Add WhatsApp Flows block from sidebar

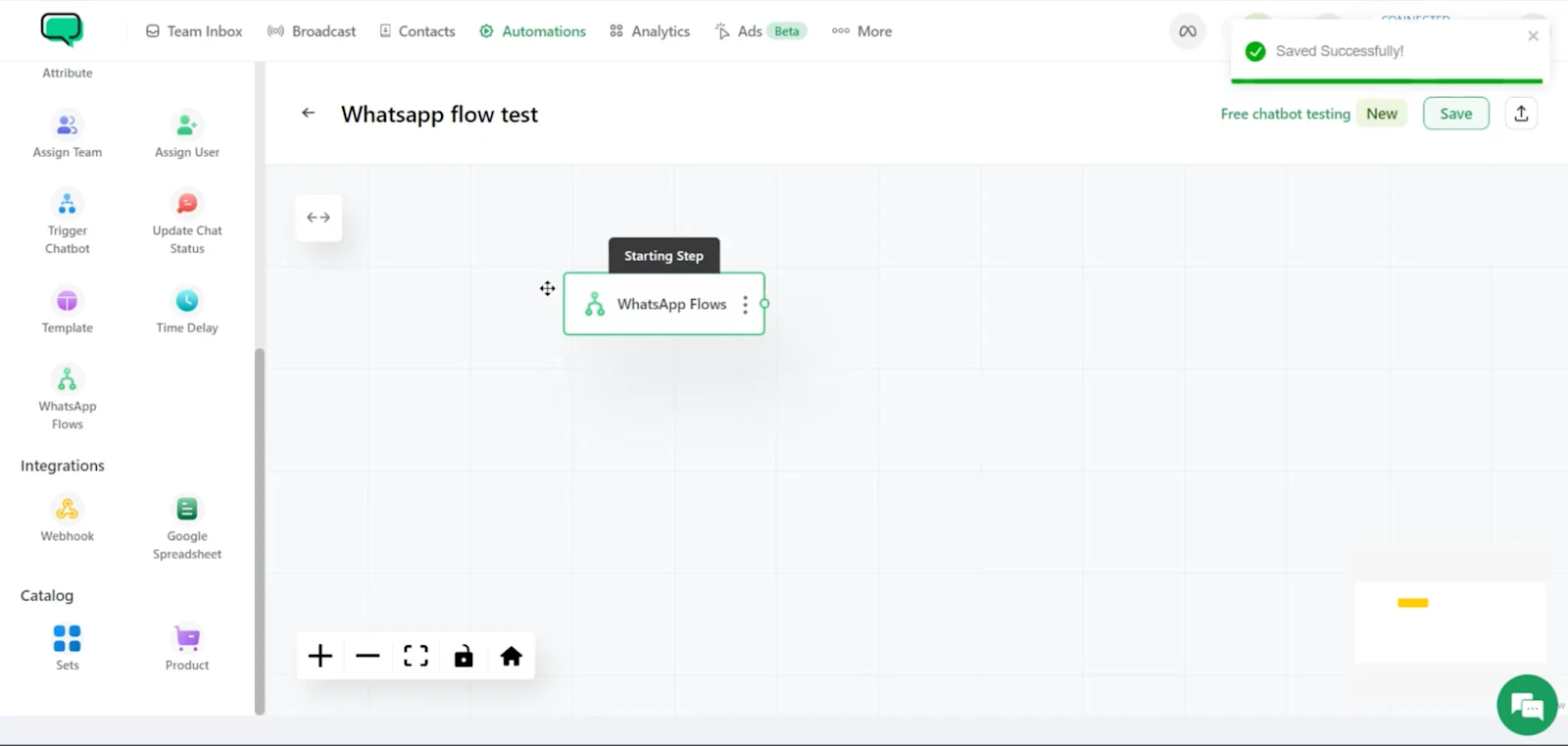[x=67, y=397]
